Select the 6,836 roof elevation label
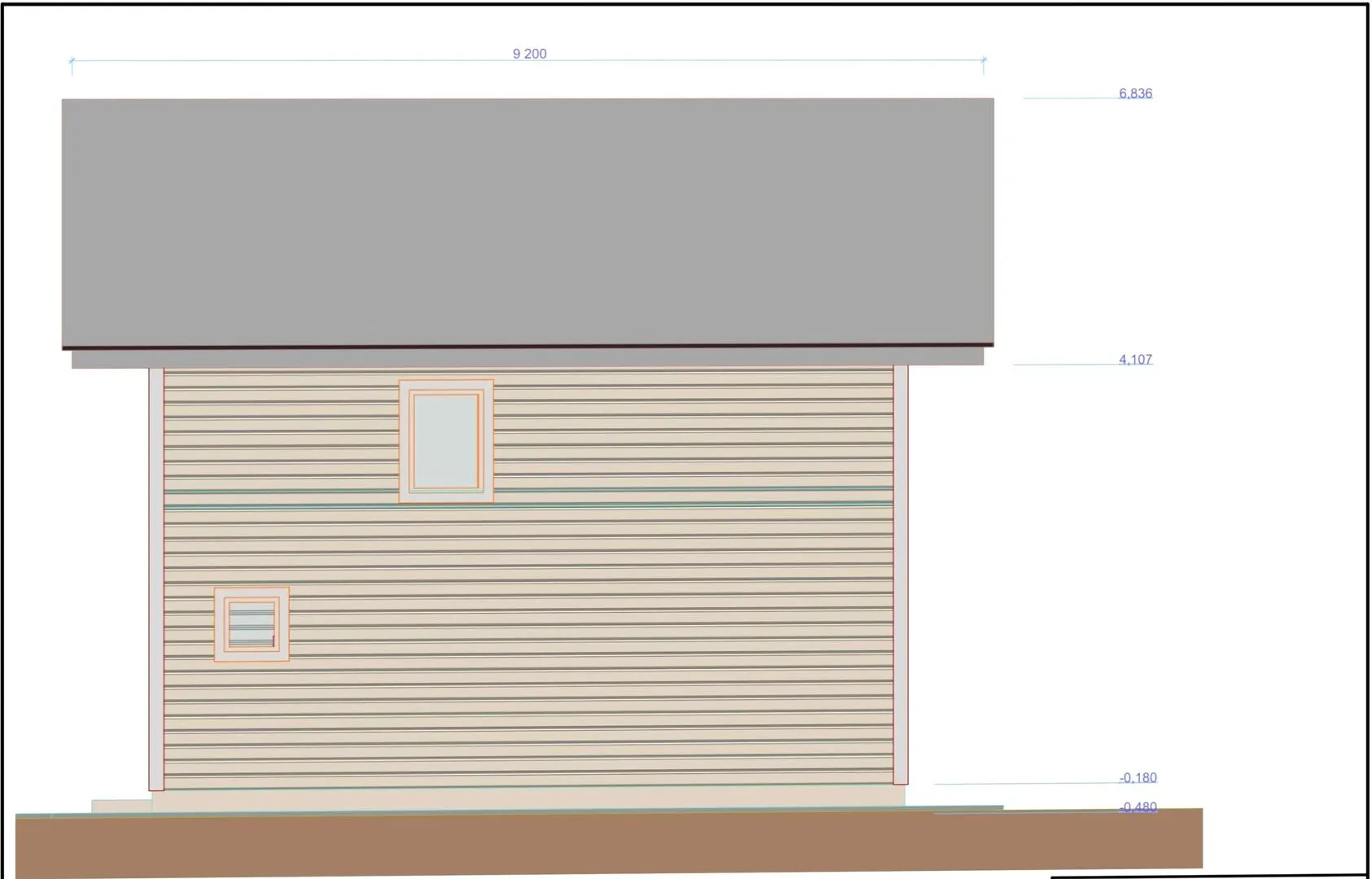Image resolution: width=1372 pixels, height=879 pixels. [x=1135, y=93]
